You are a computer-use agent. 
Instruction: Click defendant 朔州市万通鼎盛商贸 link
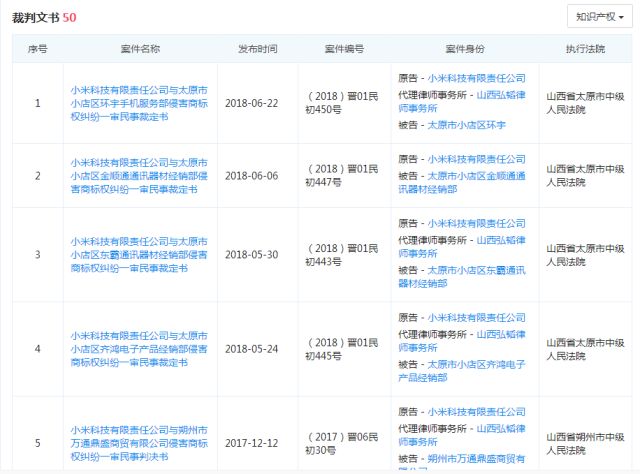462,462
